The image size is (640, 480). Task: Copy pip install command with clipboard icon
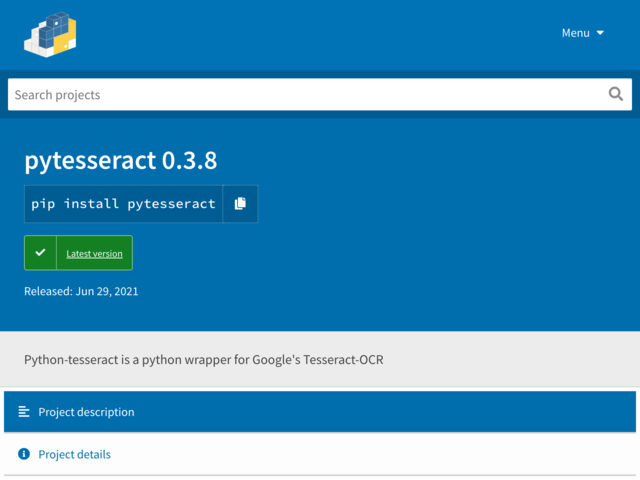(240, 204)
